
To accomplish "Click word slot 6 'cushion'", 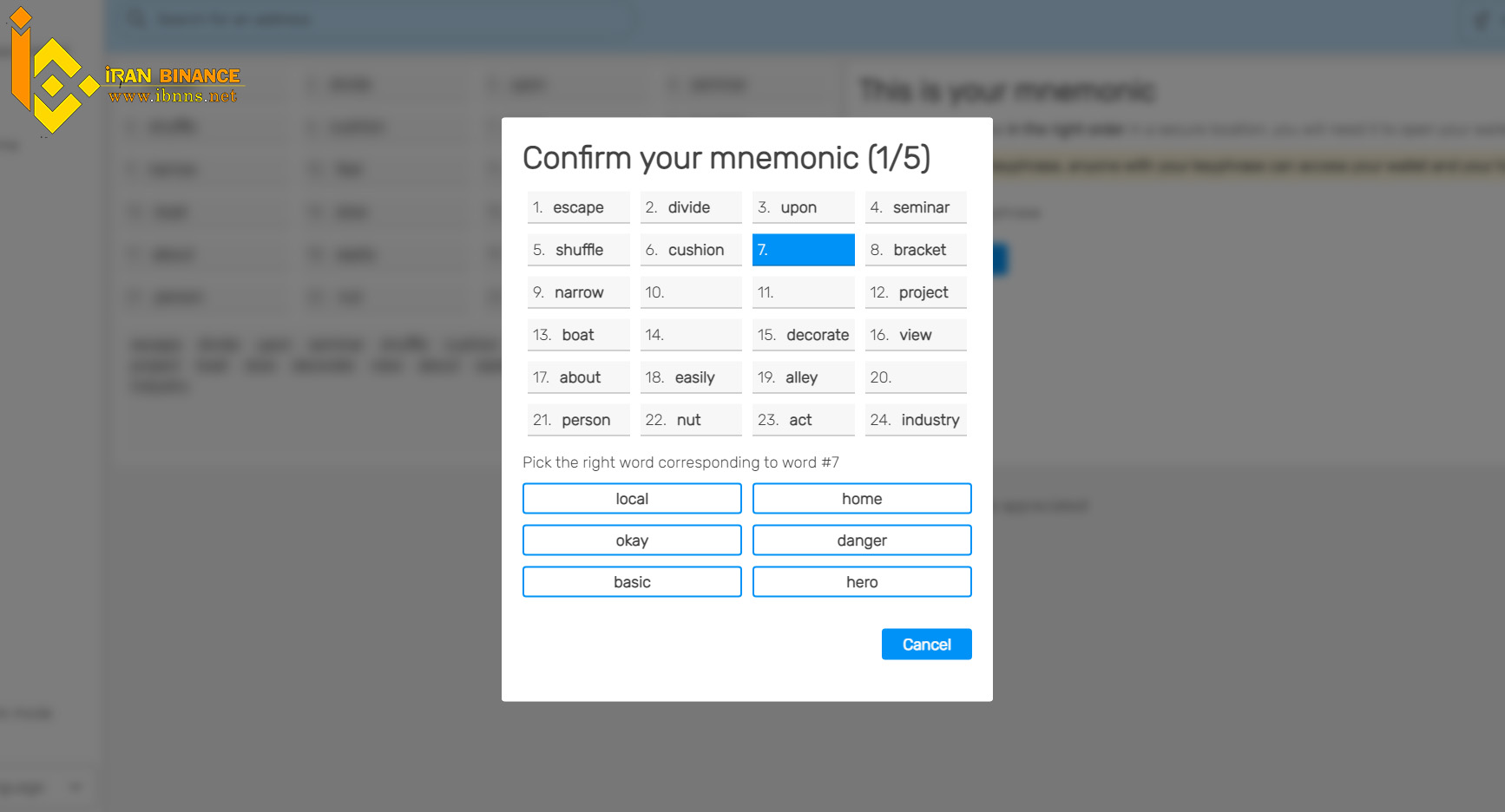I will pos(691,250).
